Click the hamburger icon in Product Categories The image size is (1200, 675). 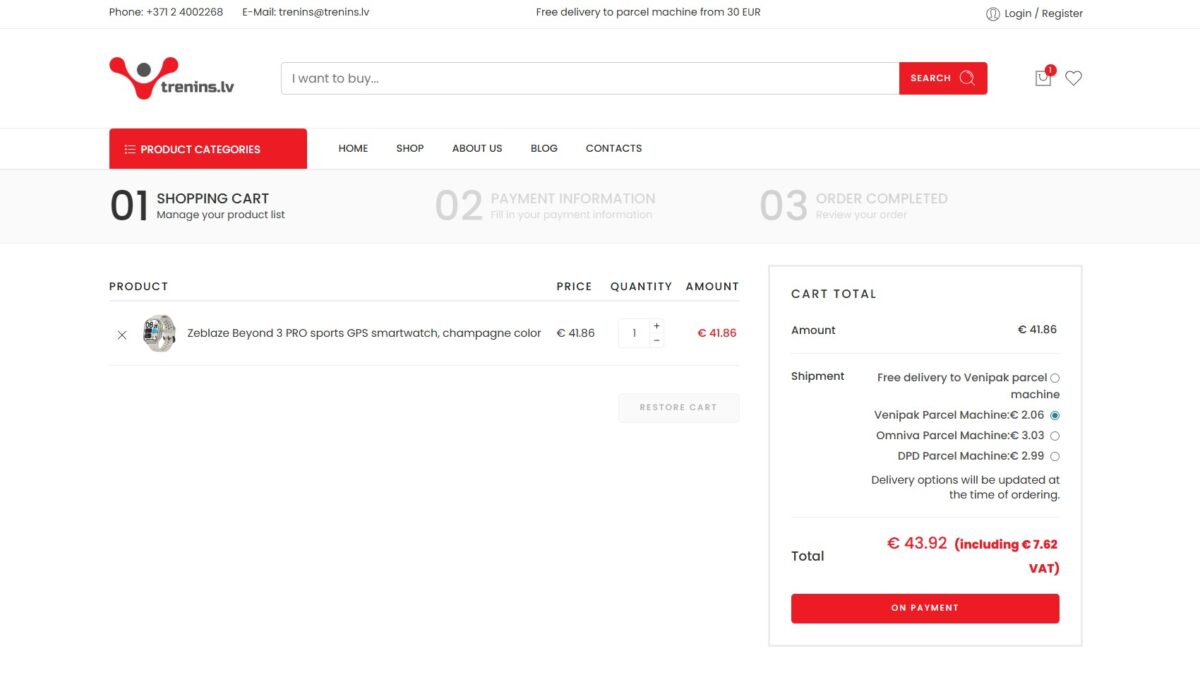[x=130, y=149]
